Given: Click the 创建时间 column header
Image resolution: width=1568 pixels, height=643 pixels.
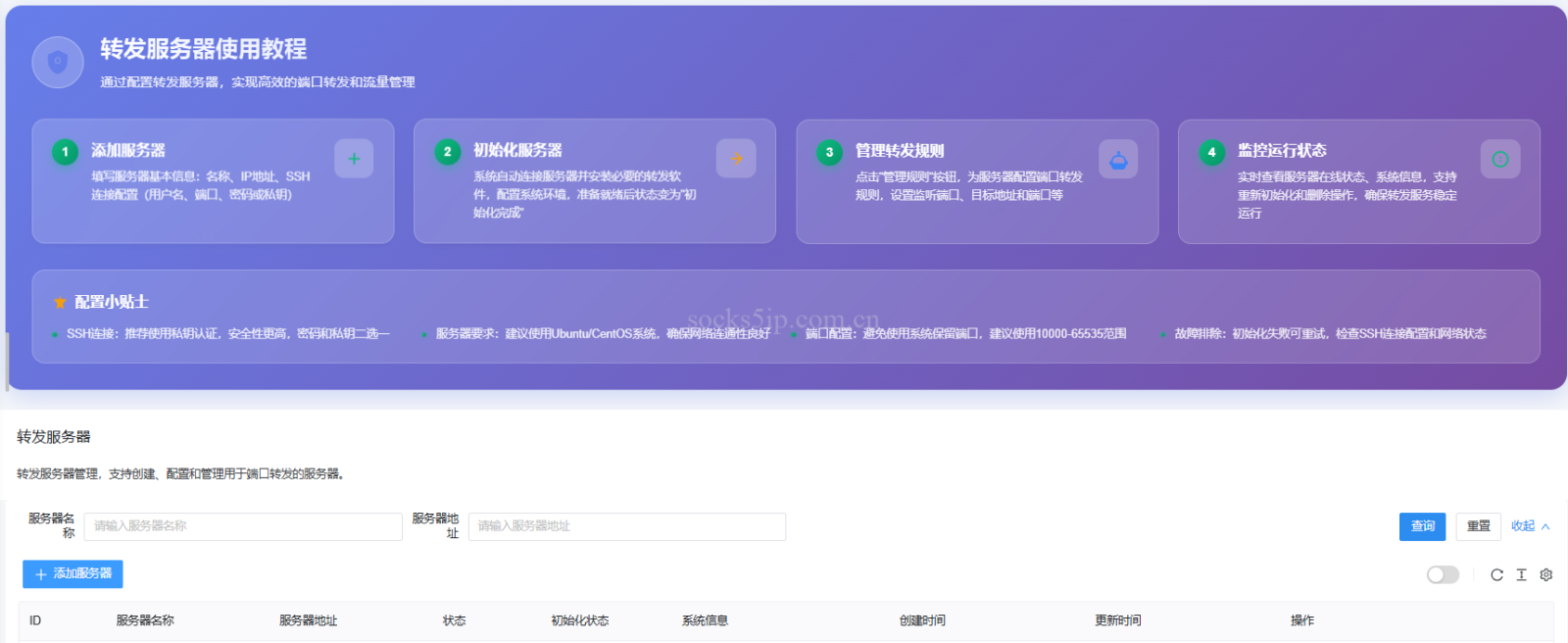Looking at the screenshot, I should (x=922, y=620).
